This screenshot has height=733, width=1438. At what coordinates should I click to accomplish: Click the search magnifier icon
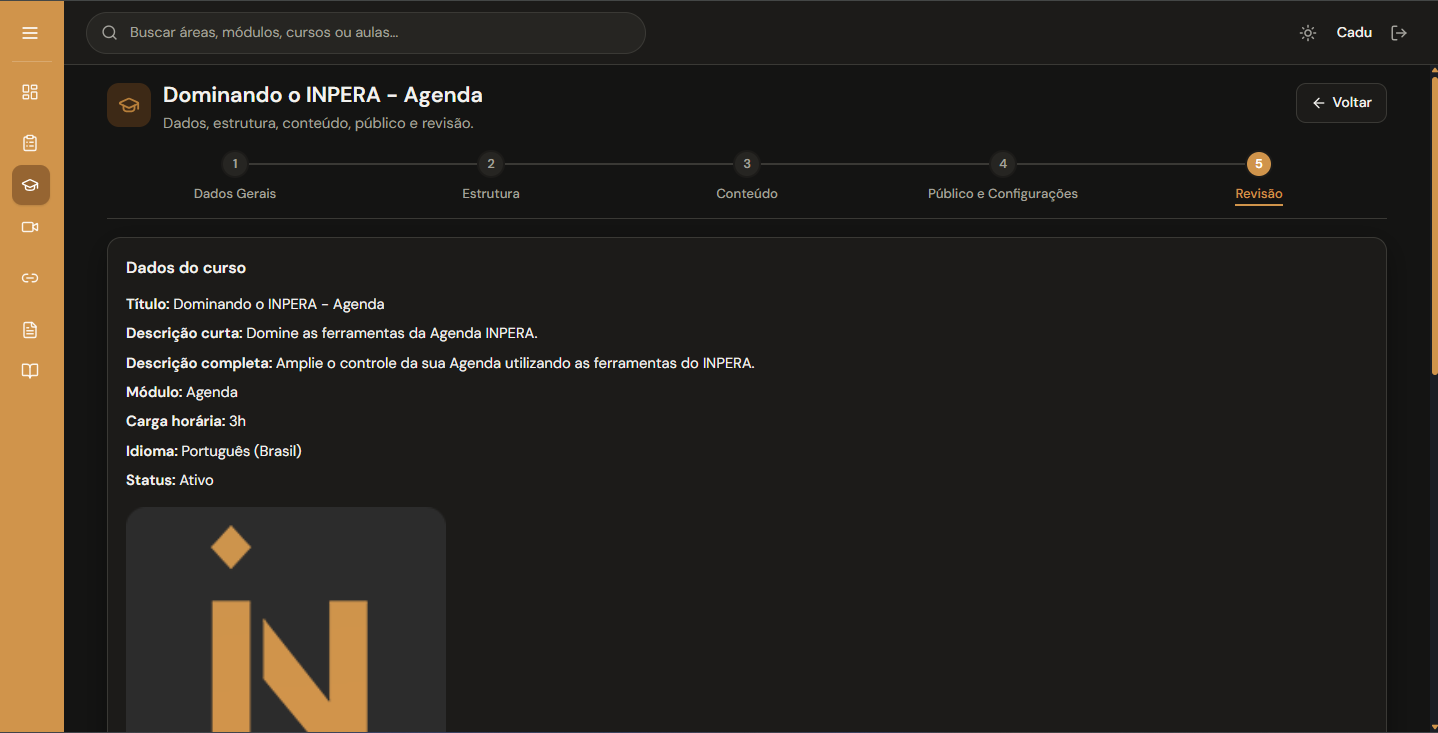coord(110,33)
